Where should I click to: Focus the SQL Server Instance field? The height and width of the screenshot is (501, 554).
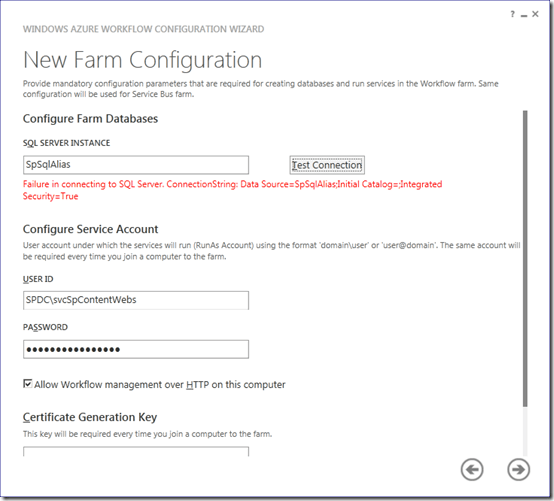pos(136,165)
